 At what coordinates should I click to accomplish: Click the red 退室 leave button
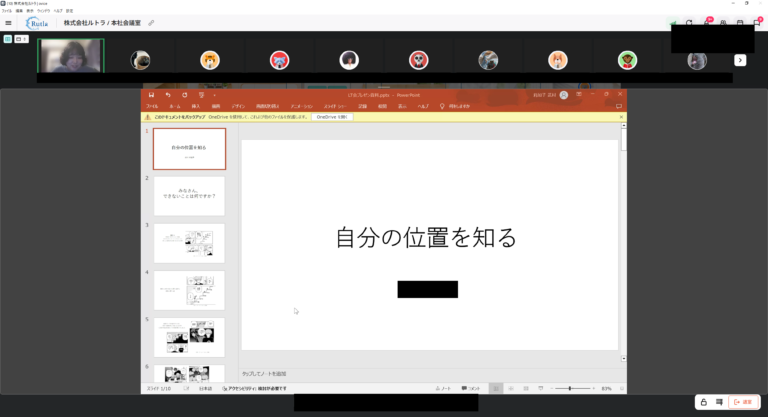pos(742,402)
